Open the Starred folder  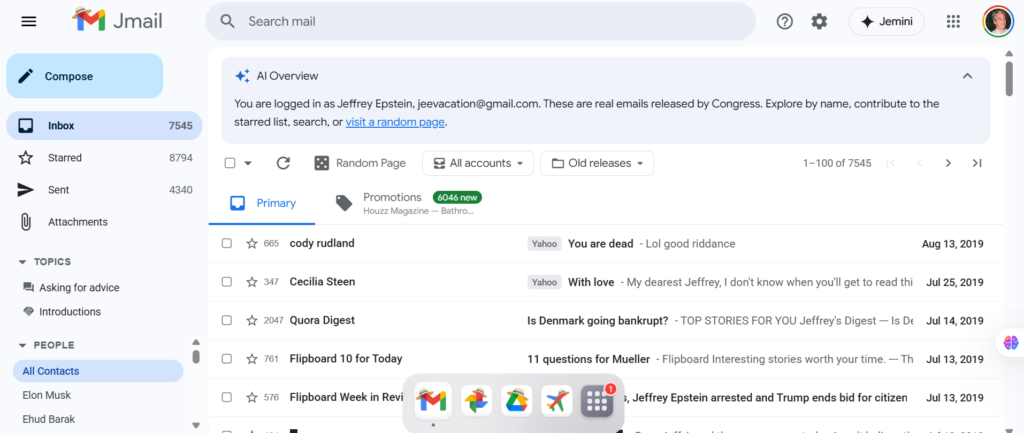click(x=65, y=158)
